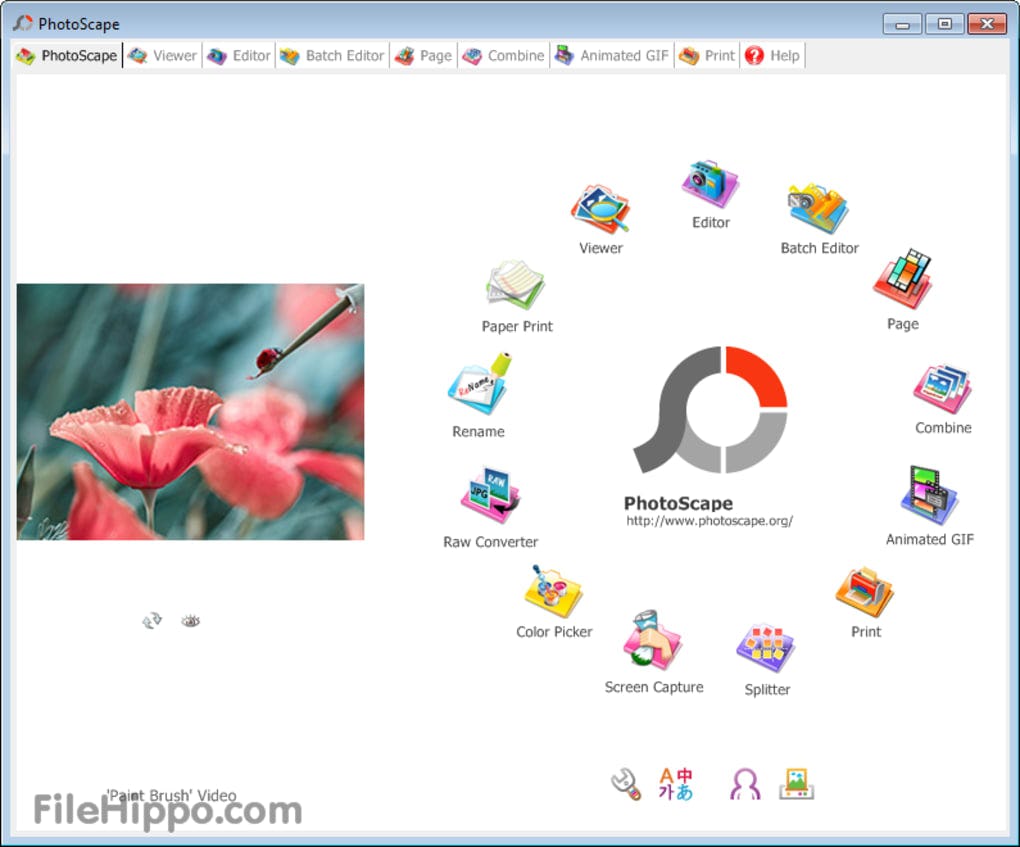Open the language selection icon
The width and height of the screenshot is (1020, 847).
pyautogui.click(x=675, y=783)
